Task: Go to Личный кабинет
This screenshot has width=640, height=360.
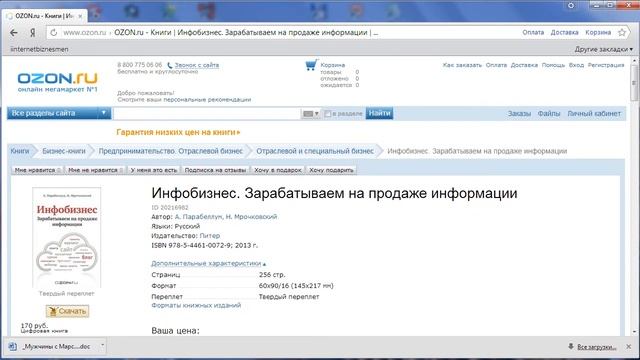Action: 594,113
